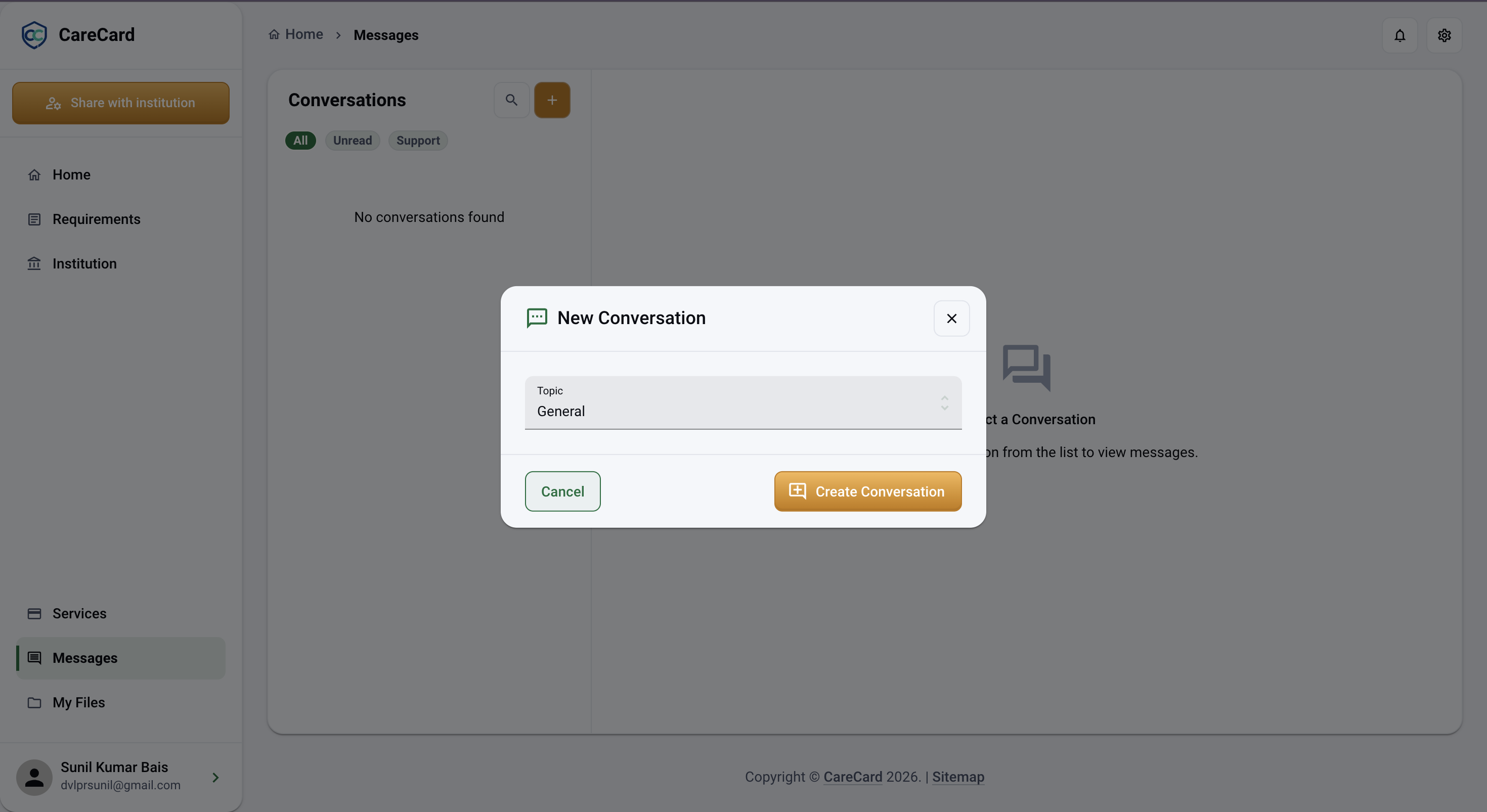Click the Home breadcrumb link
This screenshot has height=812, width=1487.
[x=295, y=34]
